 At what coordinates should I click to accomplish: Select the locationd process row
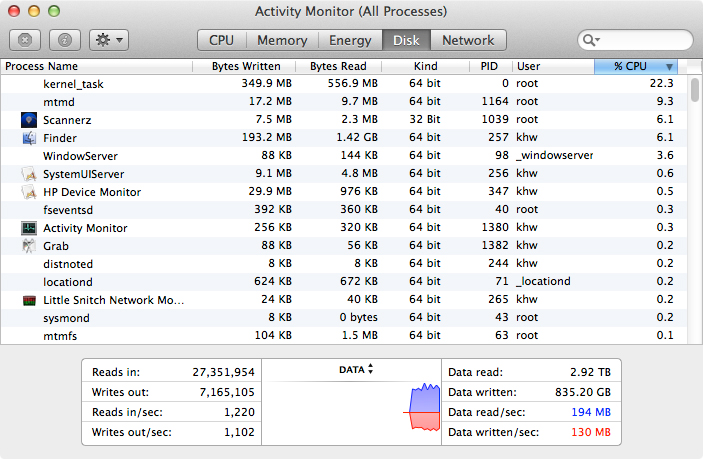tap(343, 281)
